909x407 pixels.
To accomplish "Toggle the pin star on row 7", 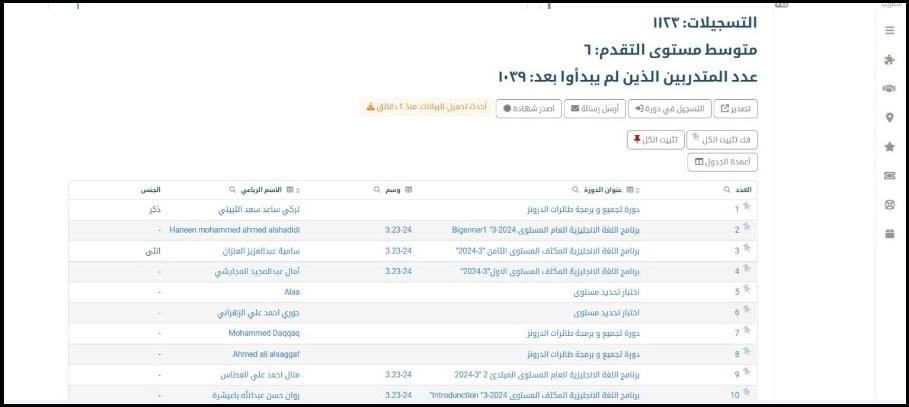I will (746, 330).
